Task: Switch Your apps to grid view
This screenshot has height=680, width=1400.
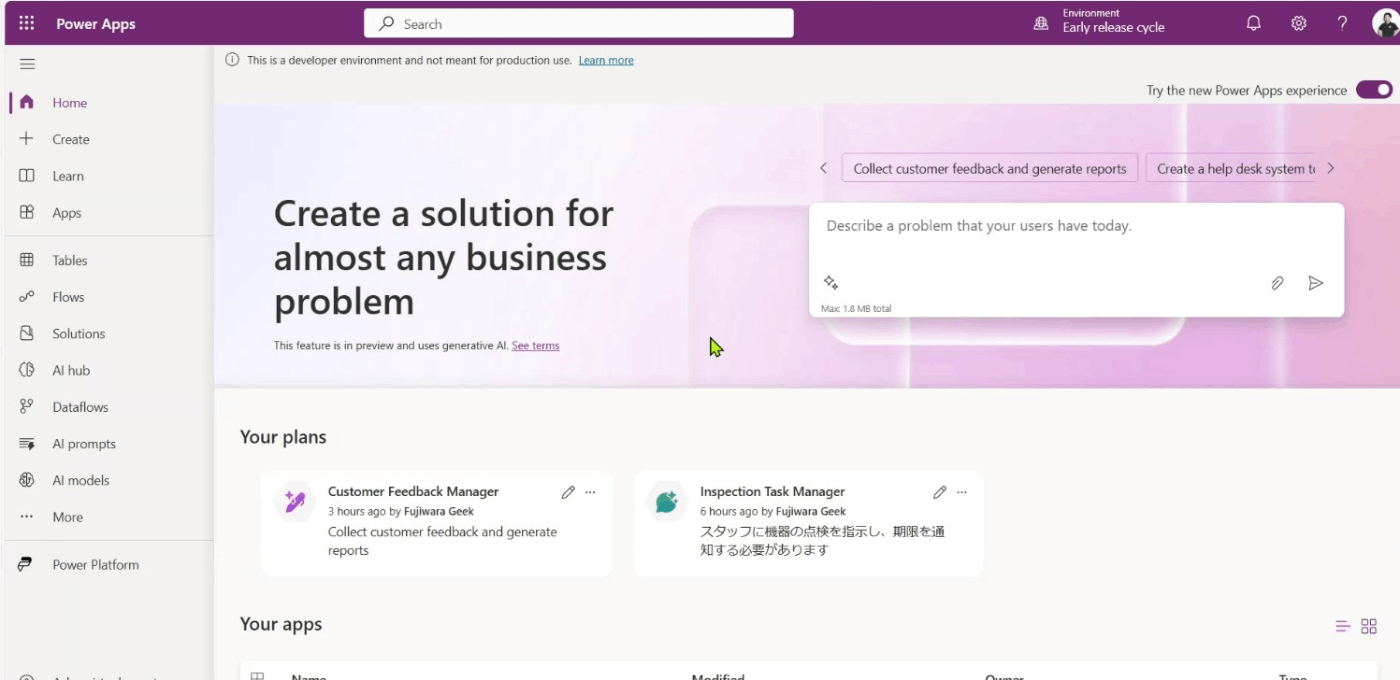Action: tap(1369, 627)
